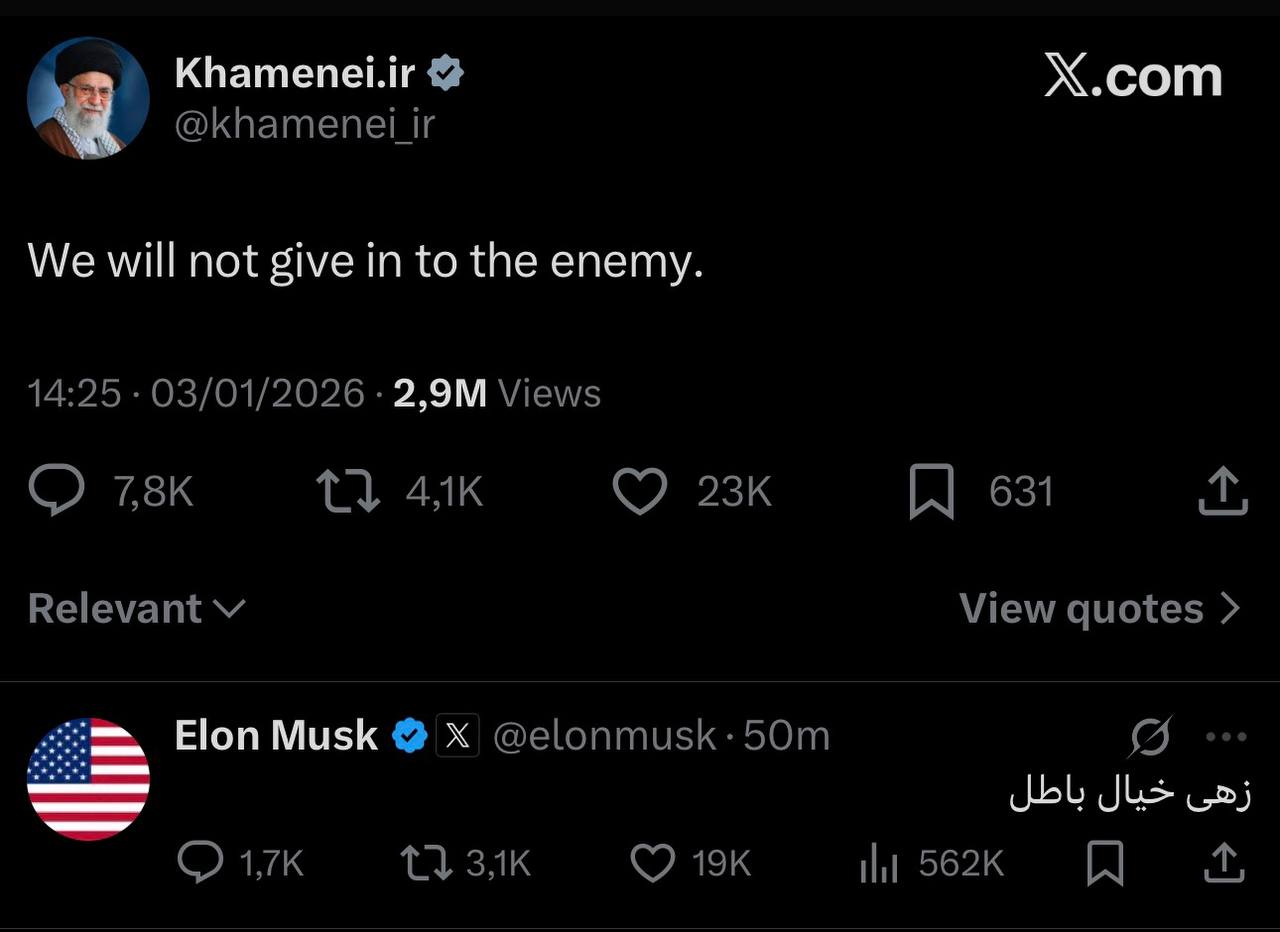Click the @khamenei_ir handle
Viewport: 1280px width, 932px height.
(305, 125)
